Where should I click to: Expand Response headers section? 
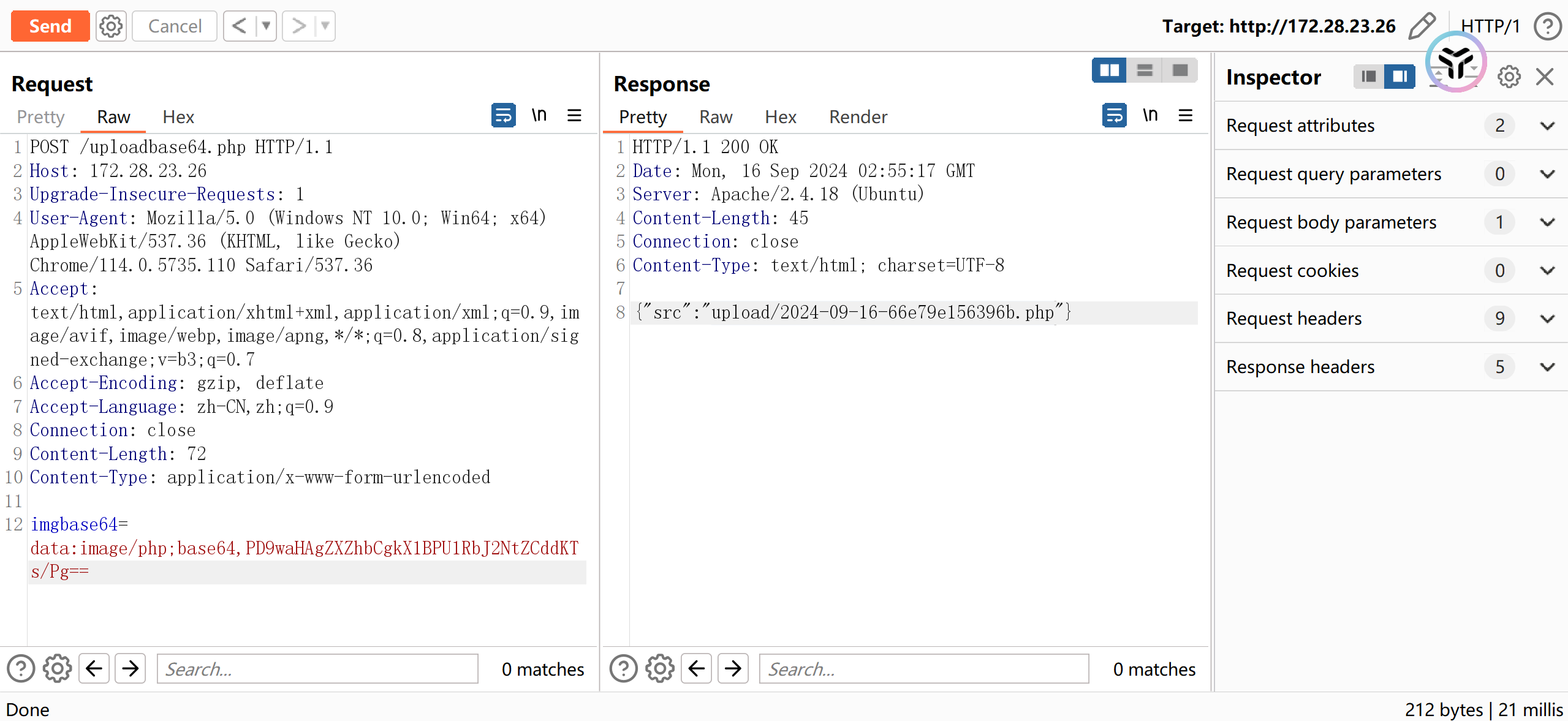pos(1547,367)
